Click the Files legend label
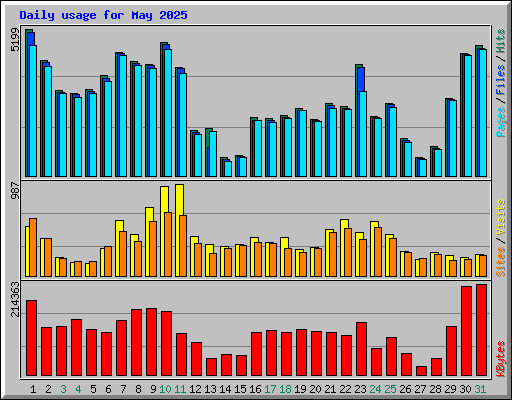Viewport: 512px width, 400px height. [x=501, y=80]
